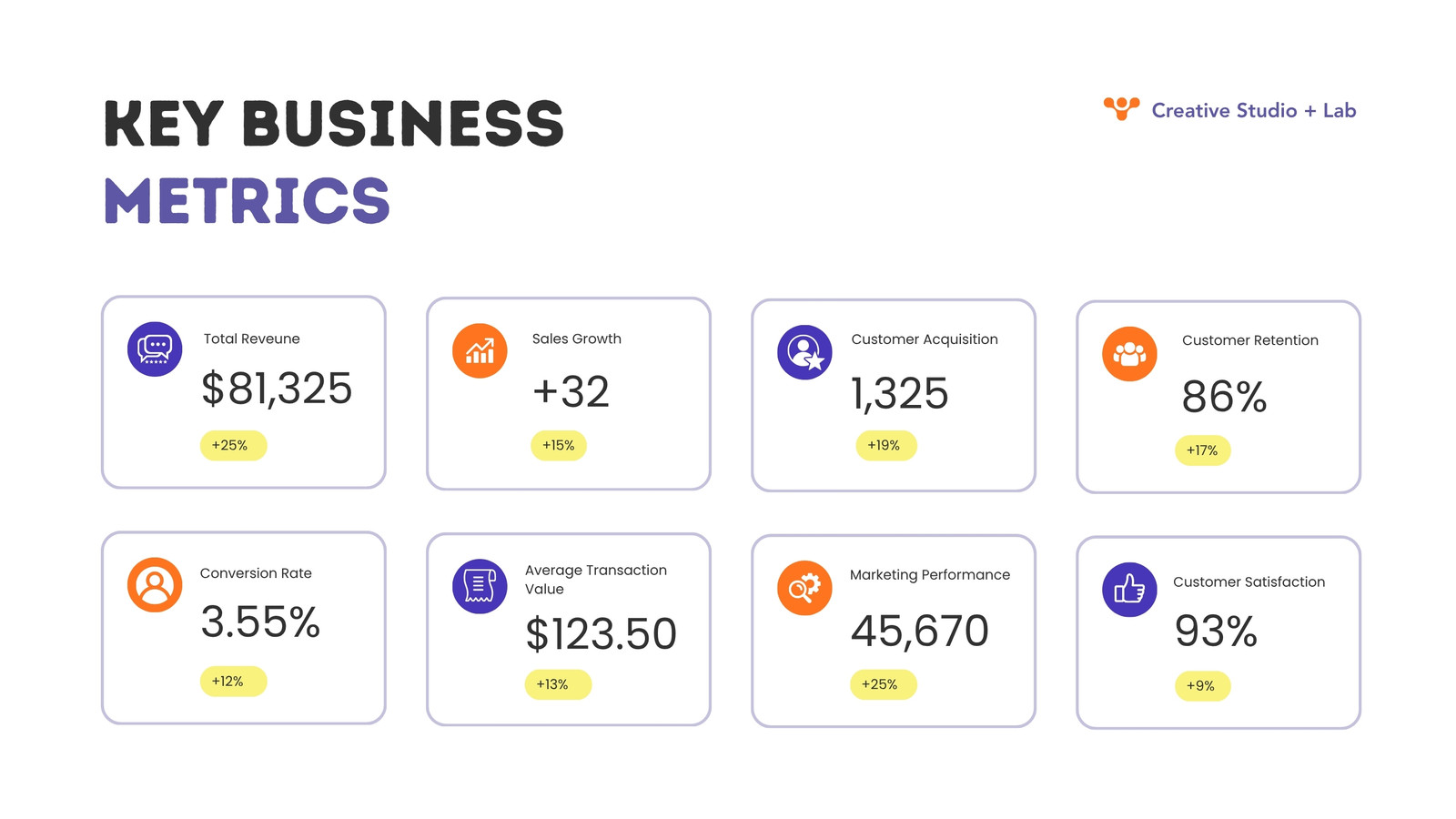Click the Sales Growth bar chart icon
1456x819 pixels.
(480, 350)
